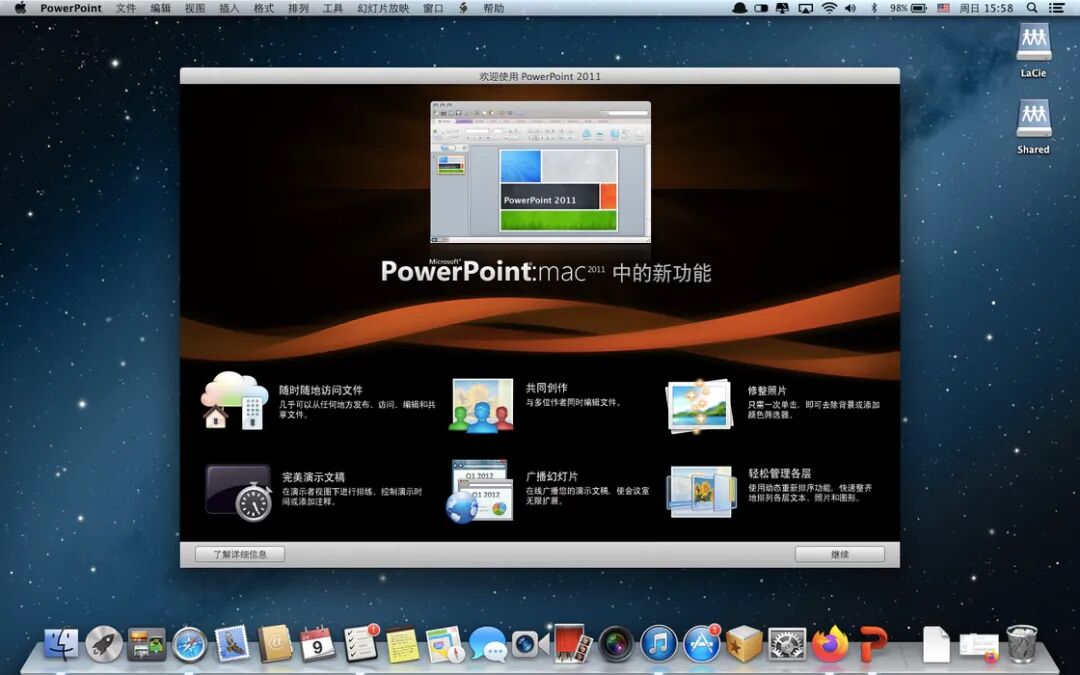Open the Trash in the Dock

point(1021,644)
